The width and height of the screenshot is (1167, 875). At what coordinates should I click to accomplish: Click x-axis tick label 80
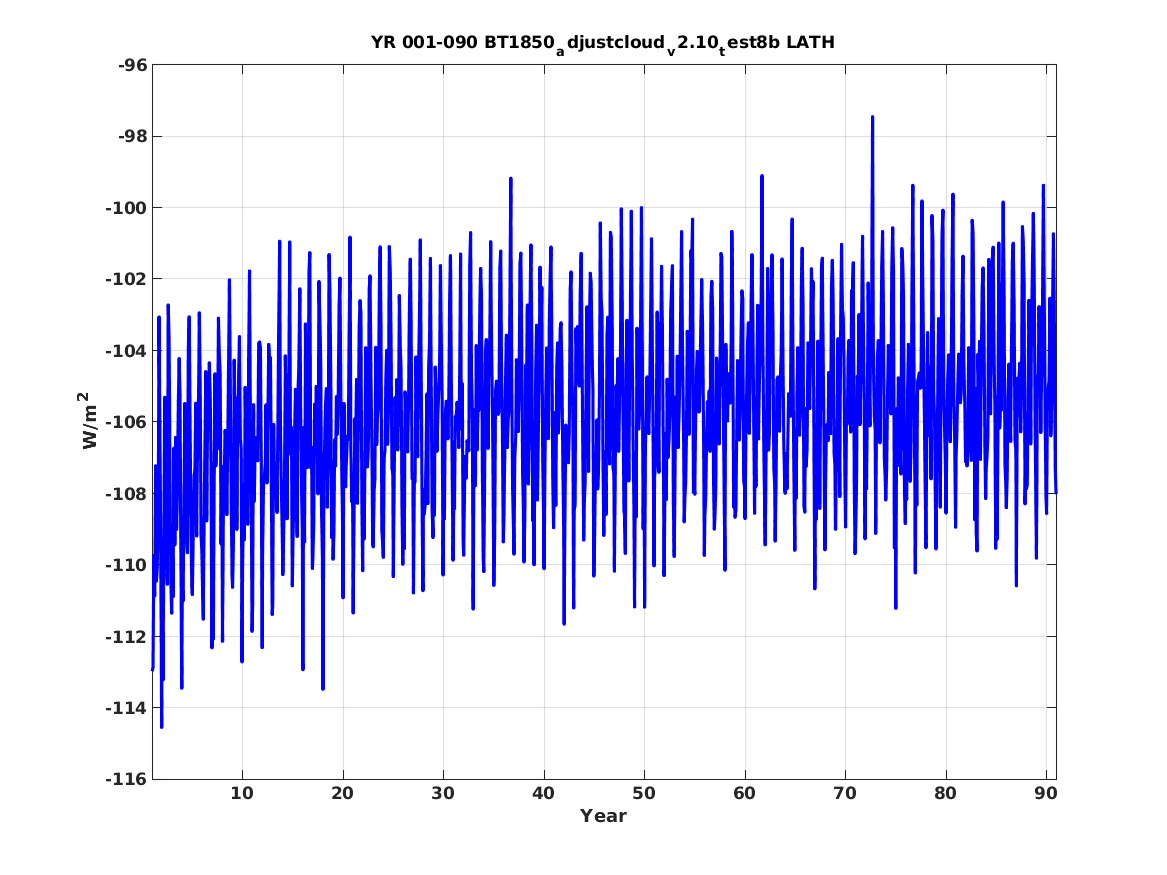point(945,793)
